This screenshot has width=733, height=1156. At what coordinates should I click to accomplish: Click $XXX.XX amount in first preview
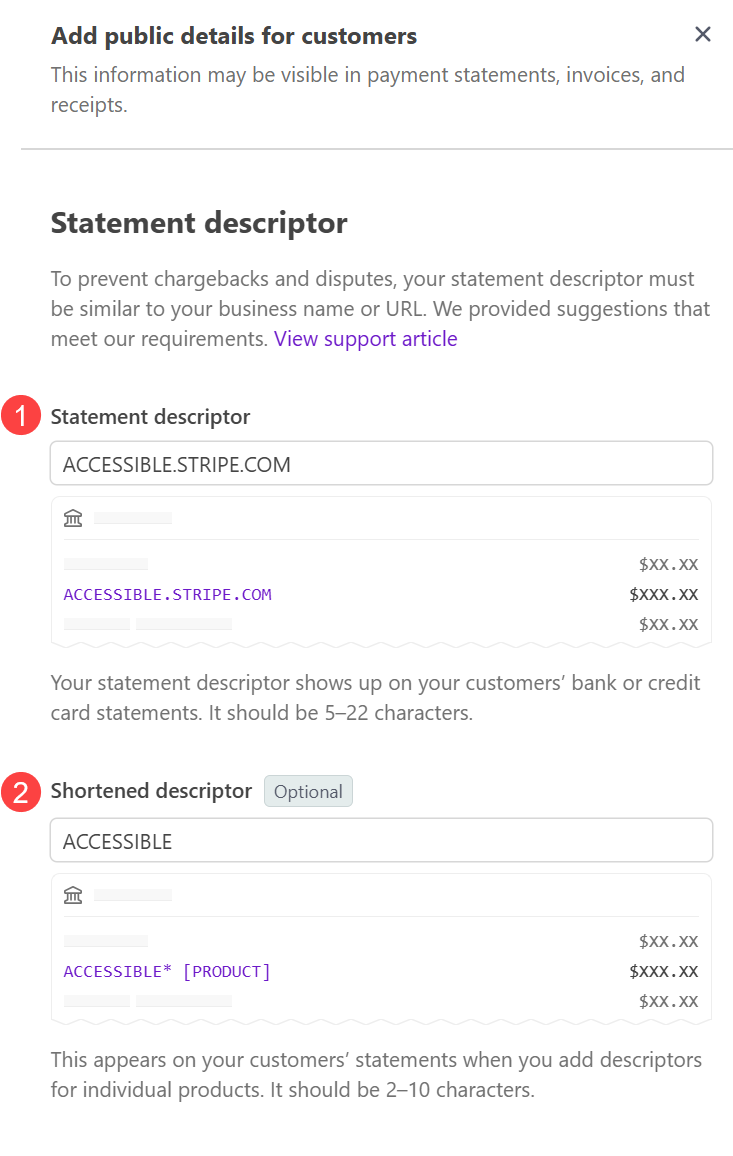coord(664,594)
